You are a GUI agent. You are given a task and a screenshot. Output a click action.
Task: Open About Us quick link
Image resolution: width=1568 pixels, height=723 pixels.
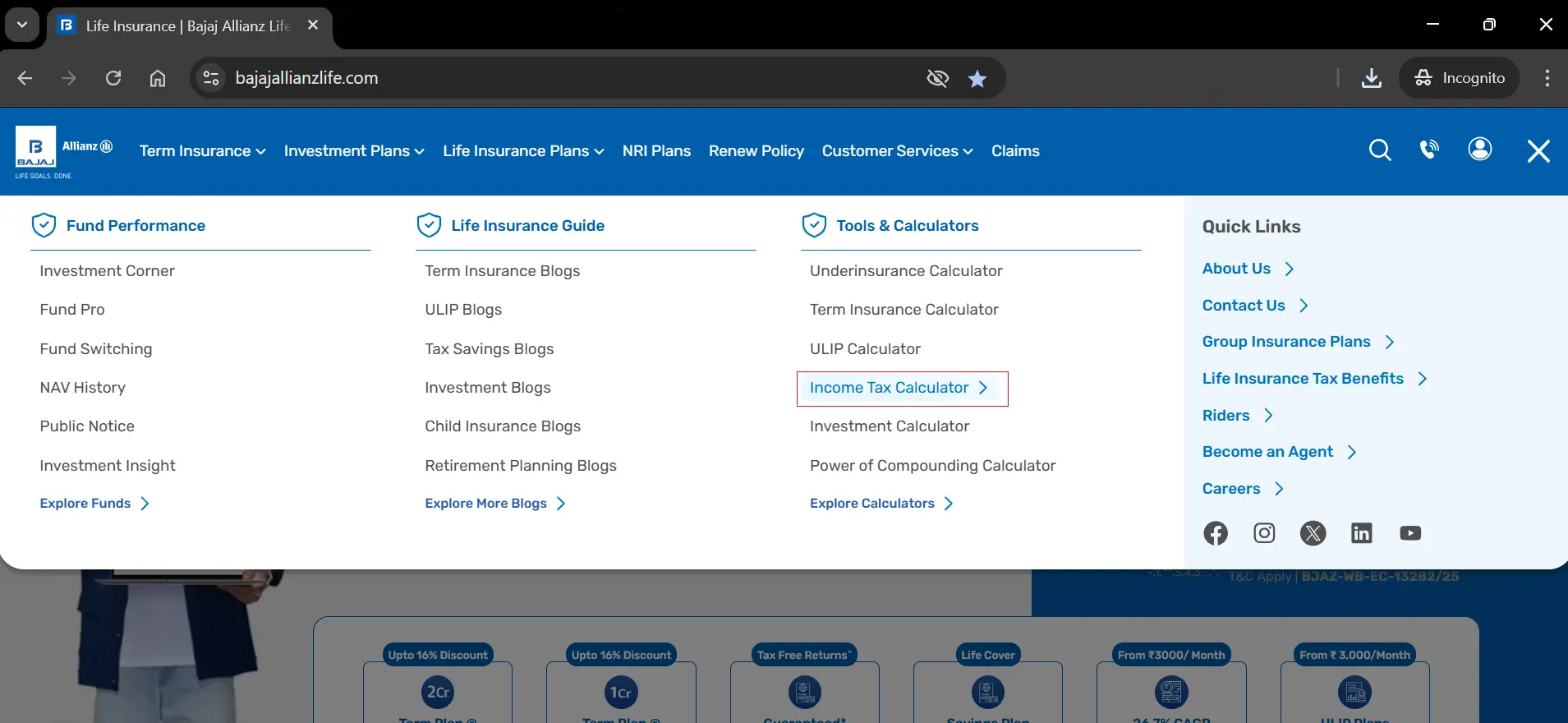[x=1248, y=269]
